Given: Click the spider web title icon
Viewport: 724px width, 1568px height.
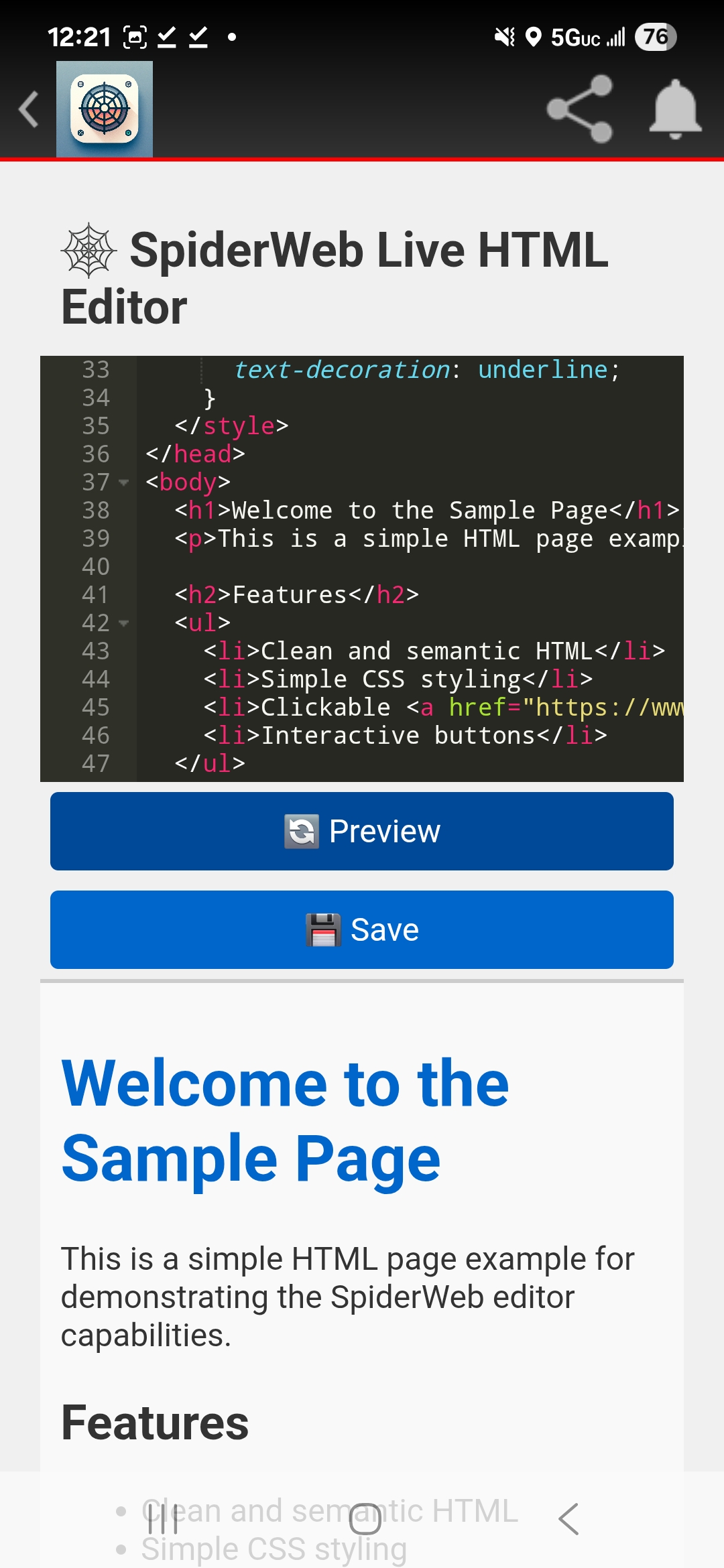Looking at the screenshot, I should 89,251.
